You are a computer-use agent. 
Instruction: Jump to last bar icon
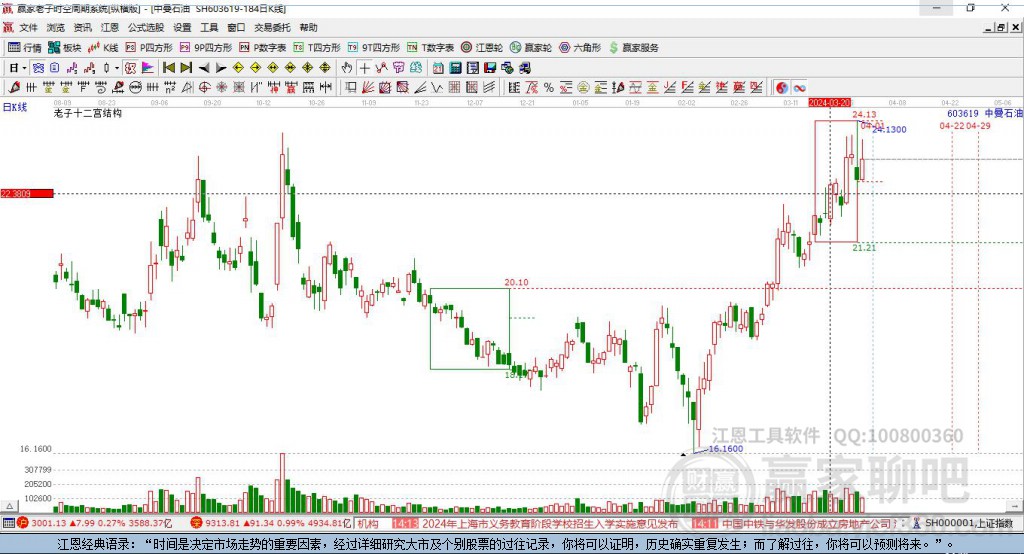186,68
